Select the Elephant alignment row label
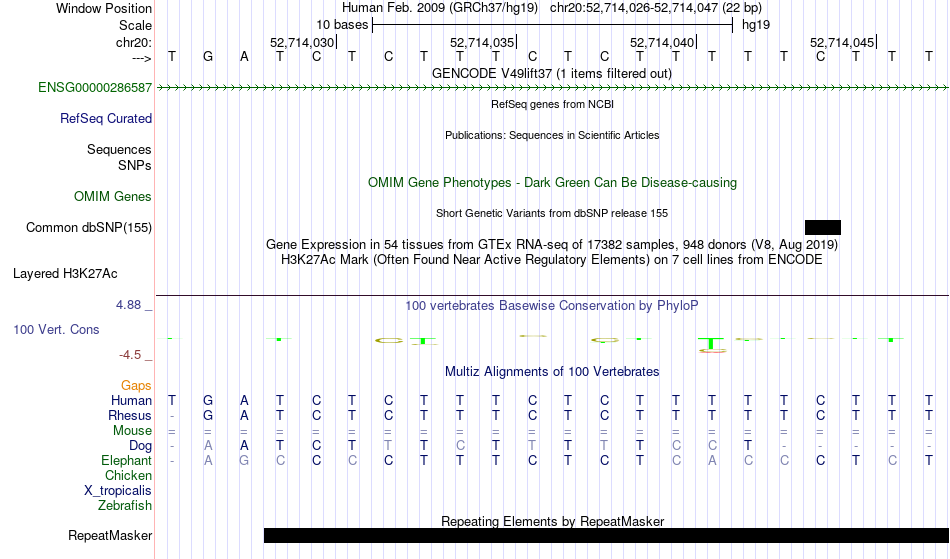This screenshot has width=950, height=559. 126,461
